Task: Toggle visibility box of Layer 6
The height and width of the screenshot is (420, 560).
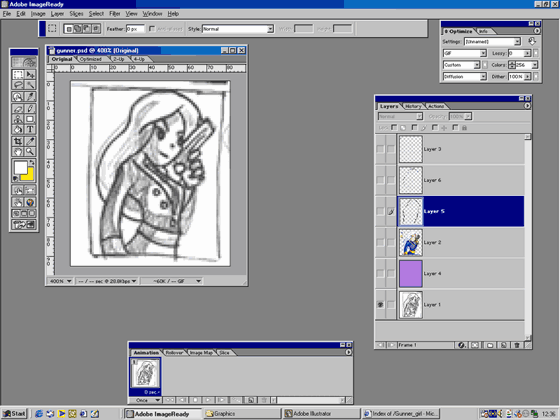Action: [380, 180]
